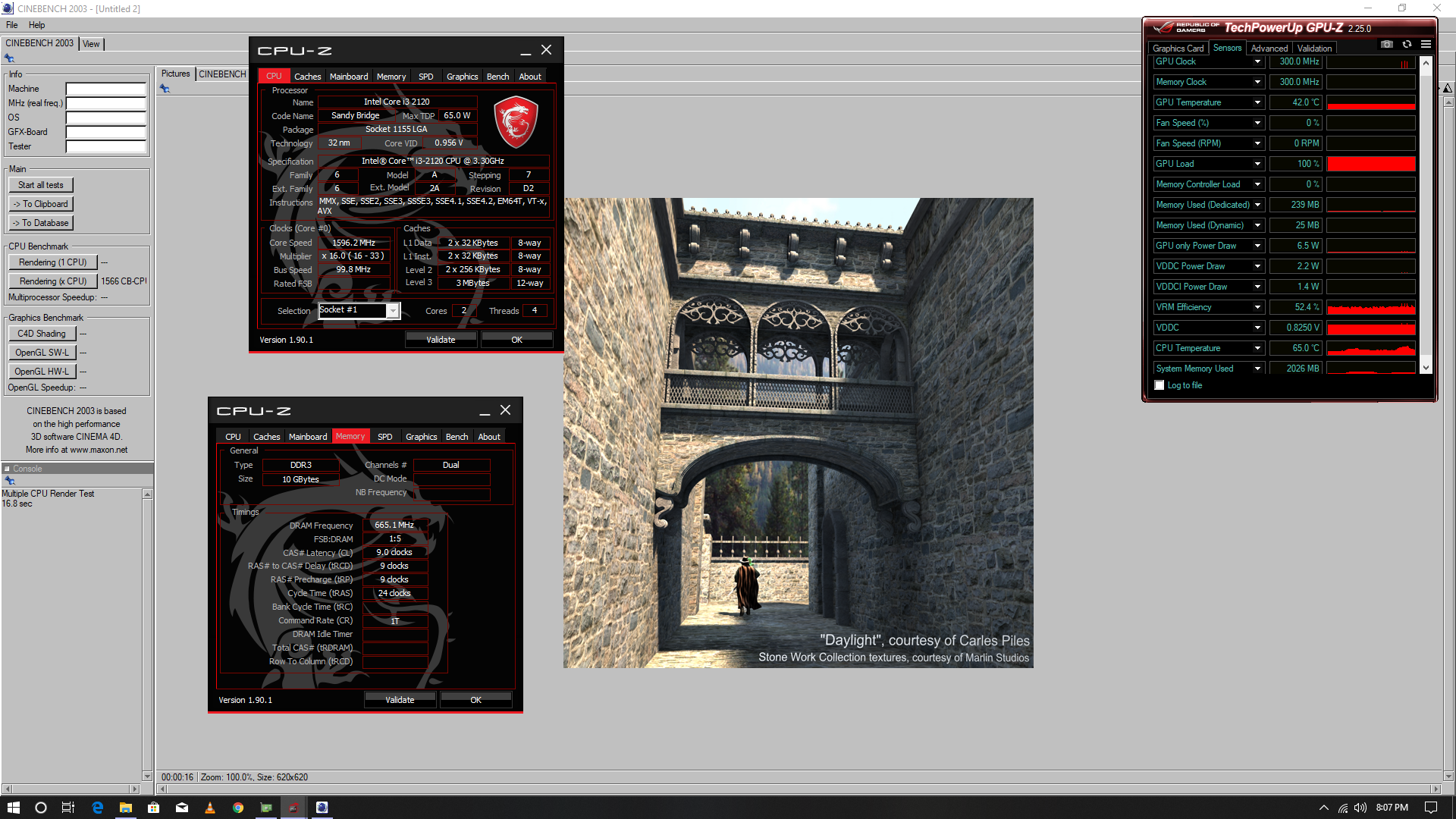
Task: Click the pin icon in the Console panel
Action: 10,481
